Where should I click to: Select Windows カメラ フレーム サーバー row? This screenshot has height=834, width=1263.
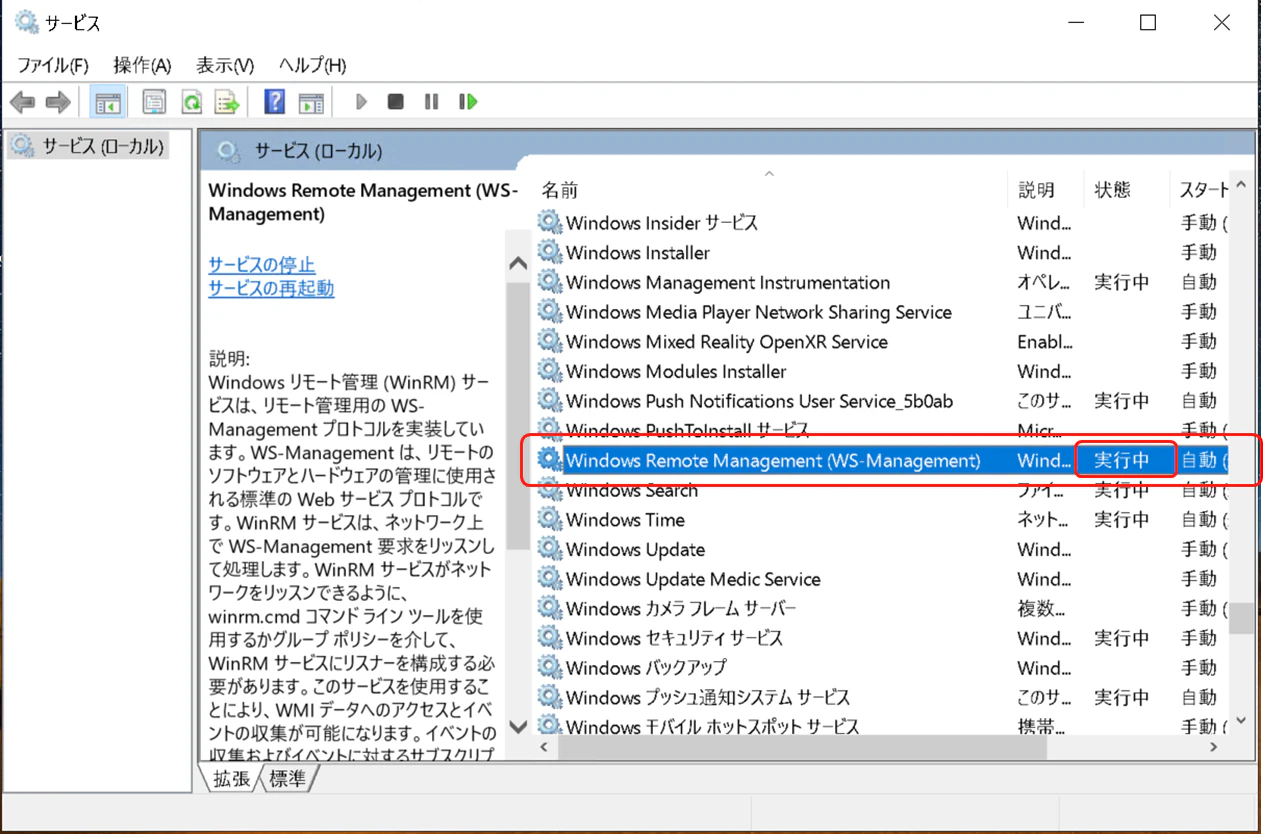tap(881, 608)
